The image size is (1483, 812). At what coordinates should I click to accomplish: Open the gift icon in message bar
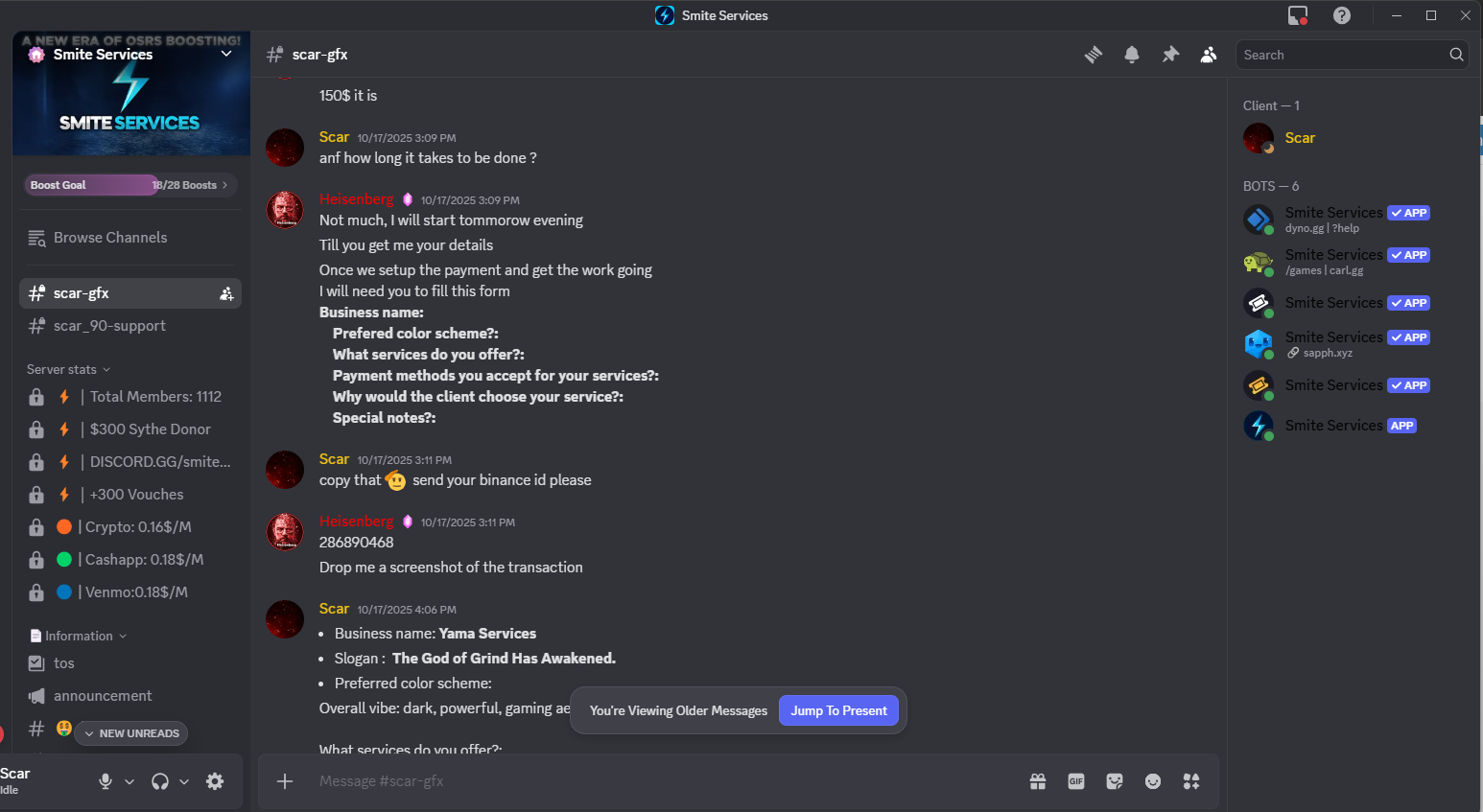coord(1038,781)
